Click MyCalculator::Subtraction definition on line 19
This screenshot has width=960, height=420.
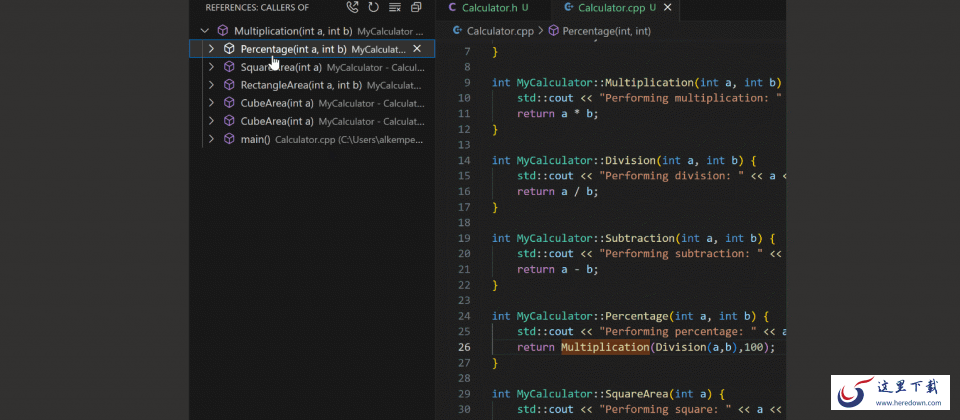pos(594,238)
